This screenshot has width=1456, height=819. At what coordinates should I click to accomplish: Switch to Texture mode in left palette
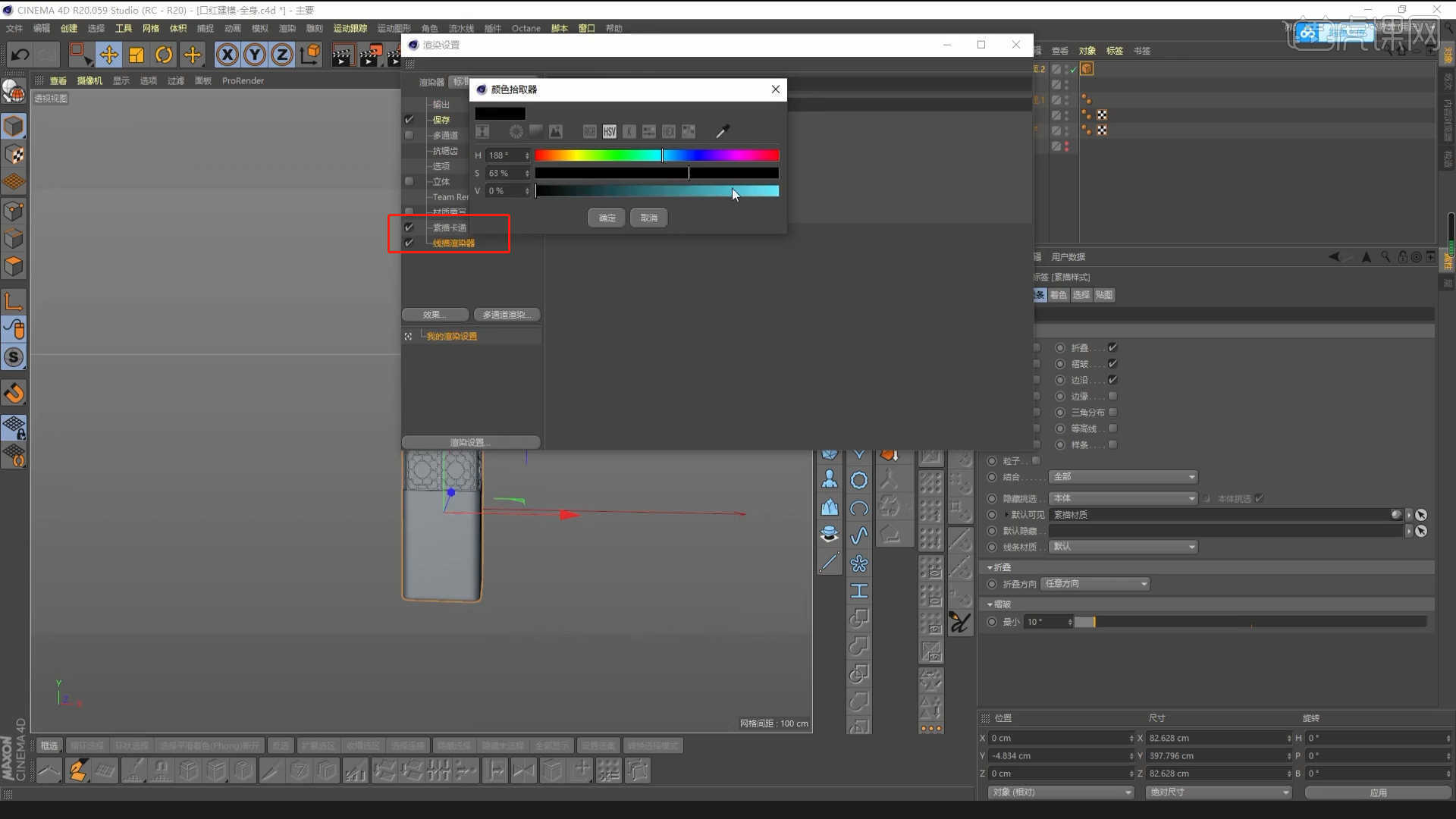coord(14,155)
